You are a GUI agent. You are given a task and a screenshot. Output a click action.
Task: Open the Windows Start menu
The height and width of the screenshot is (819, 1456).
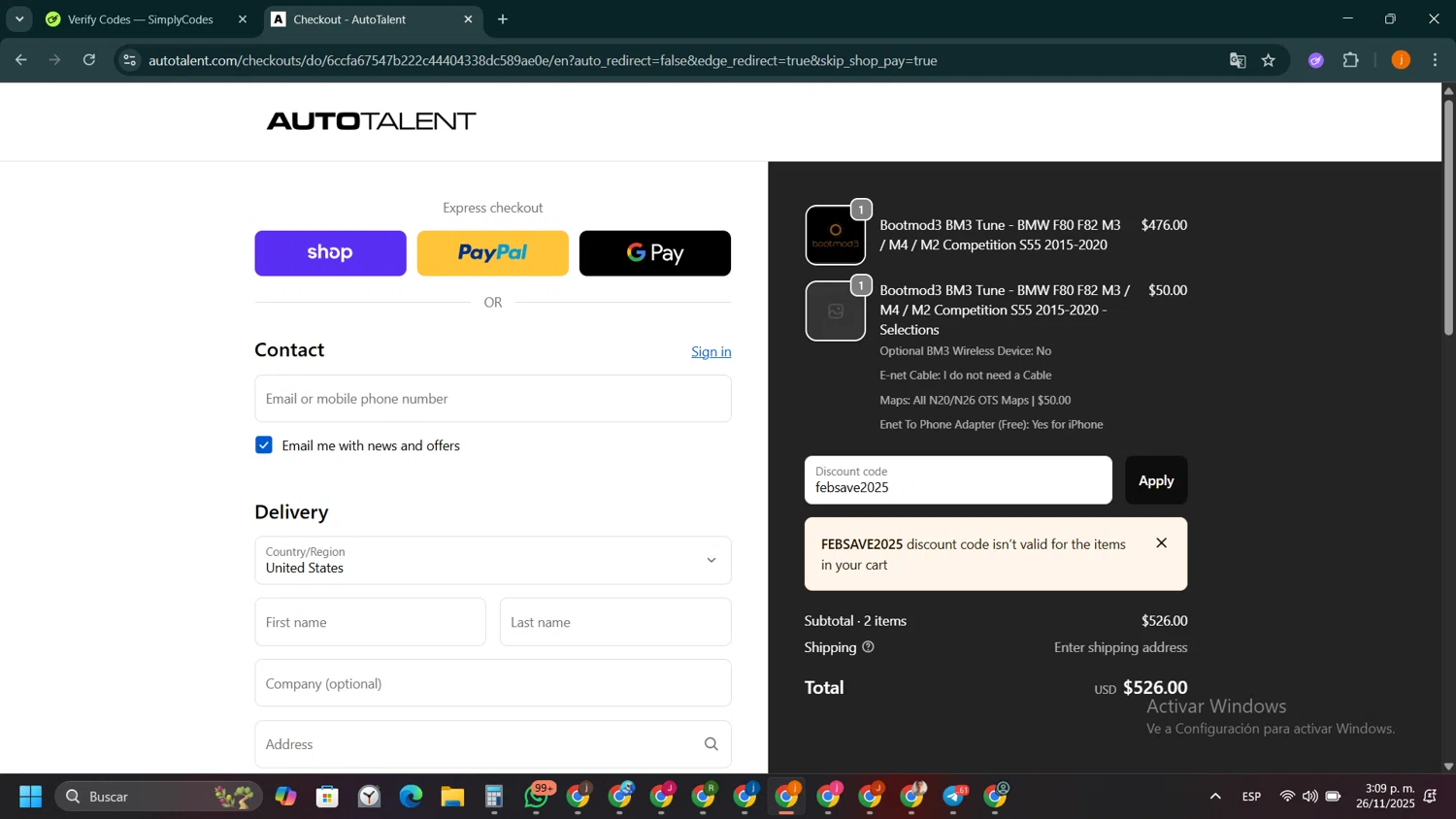(x=30, y=797)
